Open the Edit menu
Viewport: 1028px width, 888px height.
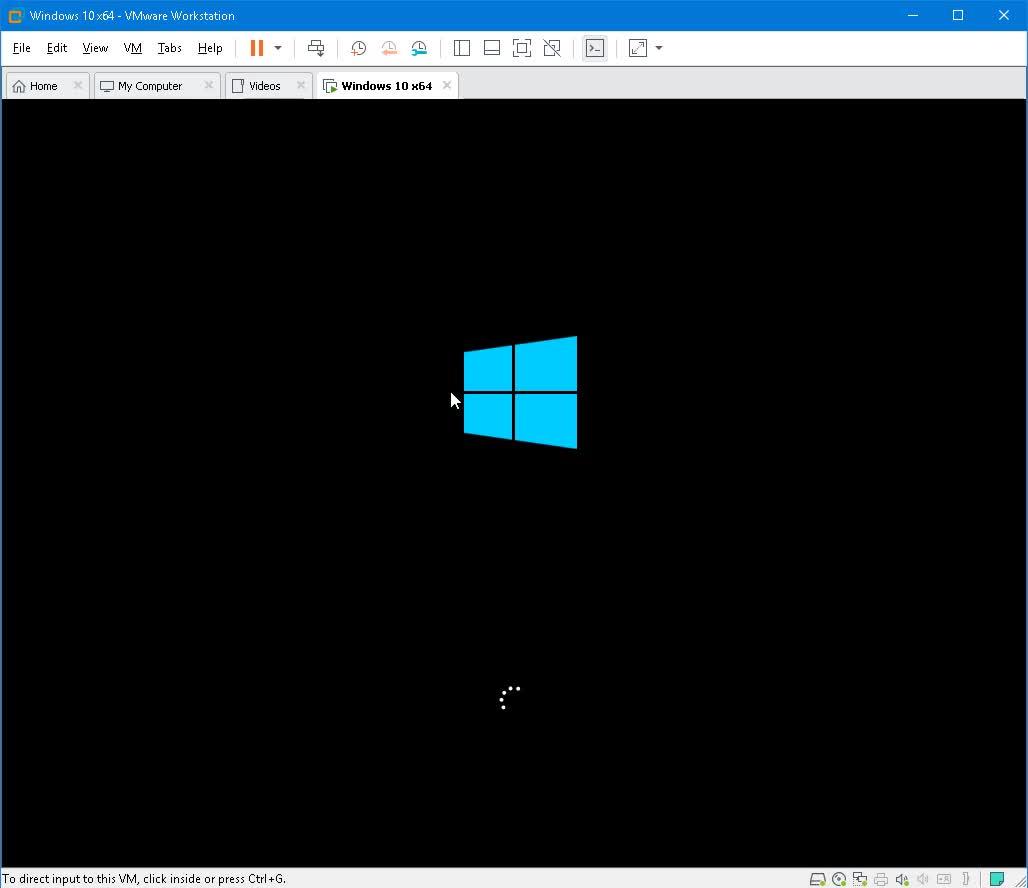56,48
